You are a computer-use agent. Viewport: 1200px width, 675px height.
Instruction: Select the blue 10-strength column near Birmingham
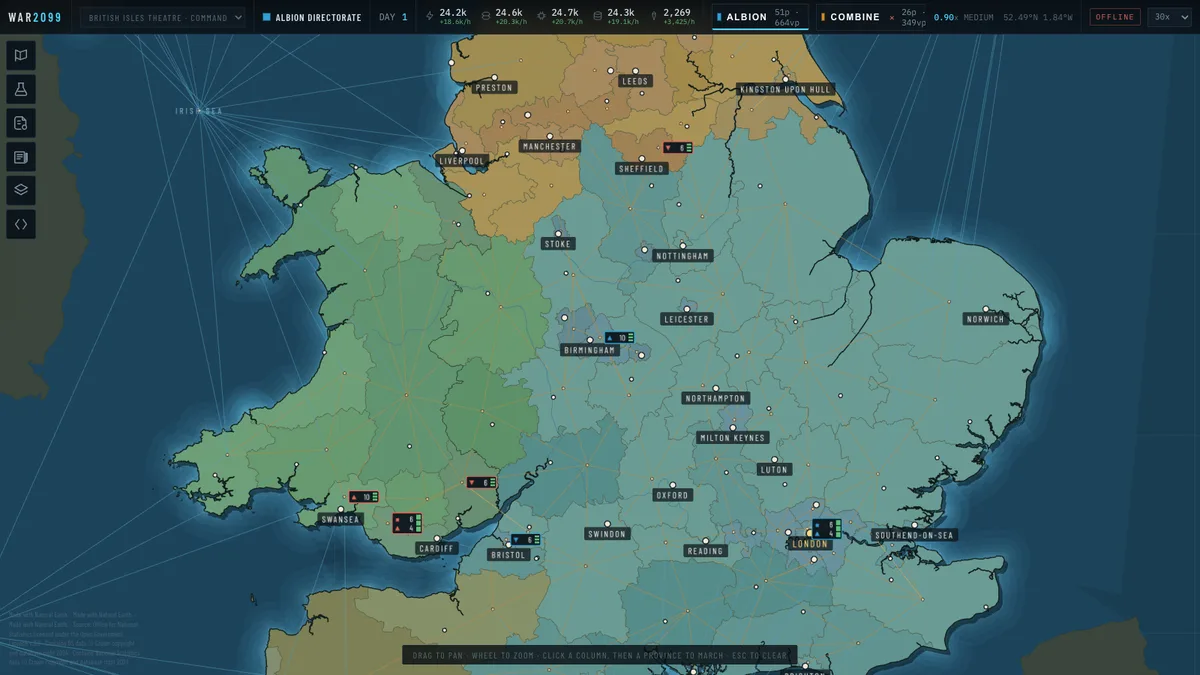(619, 338)
